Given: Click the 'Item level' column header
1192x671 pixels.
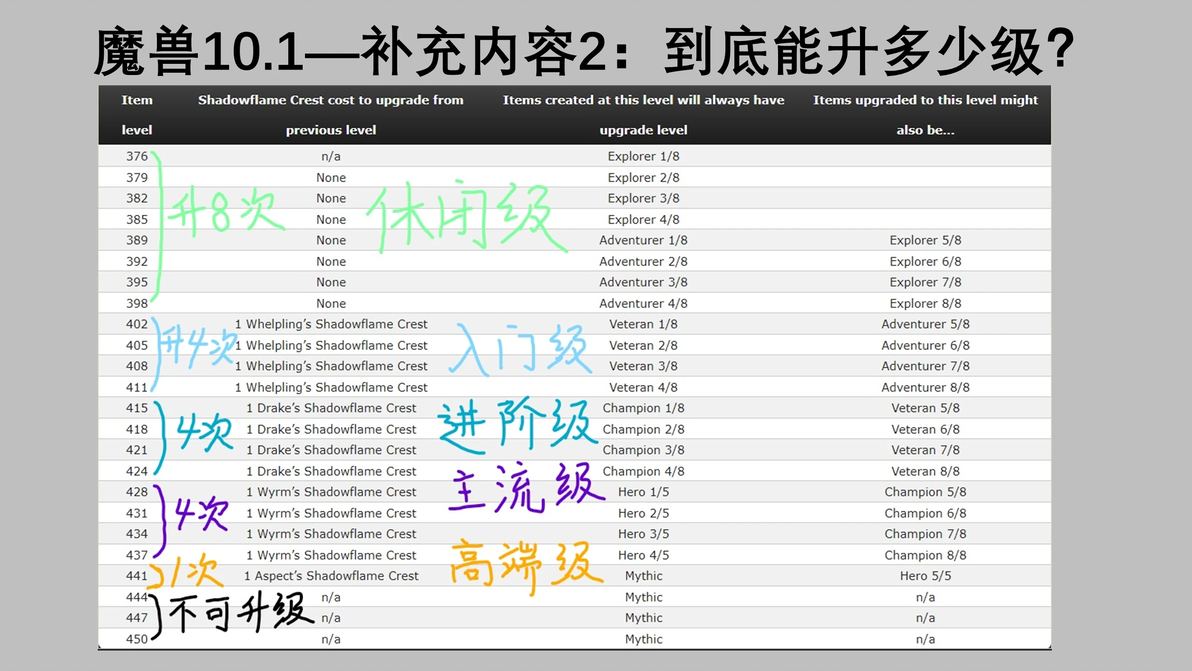Looking at the screenshot, I should click(137, 115).
